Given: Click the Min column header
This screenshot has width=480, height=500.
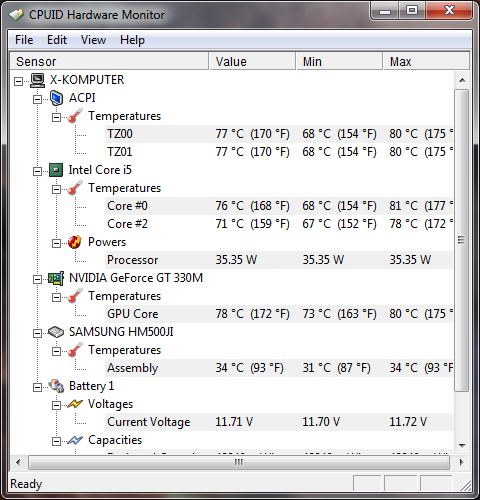Looking at the screenshot, I should [339, 61].
